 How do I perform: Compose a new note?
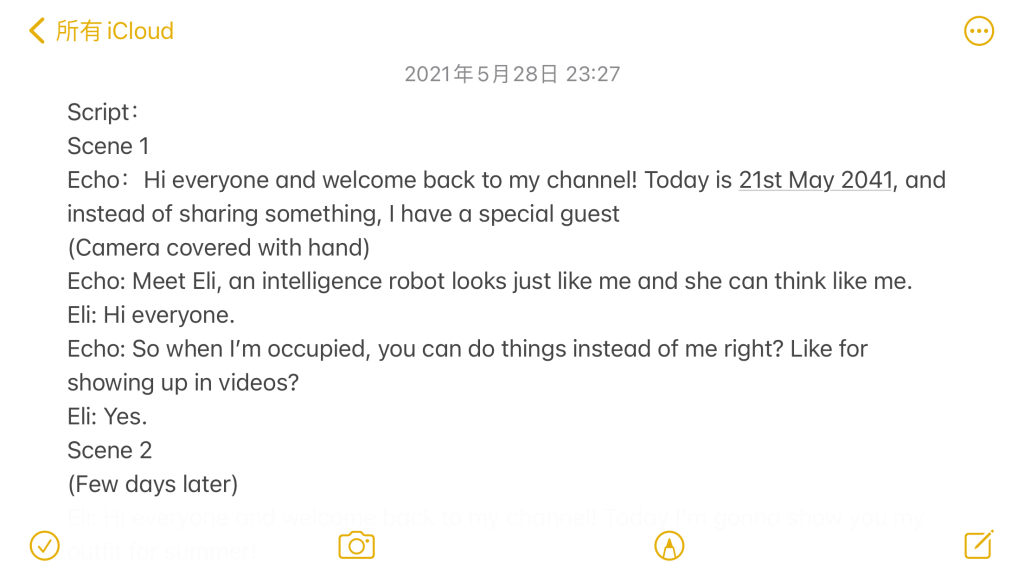tap(979, 545)
